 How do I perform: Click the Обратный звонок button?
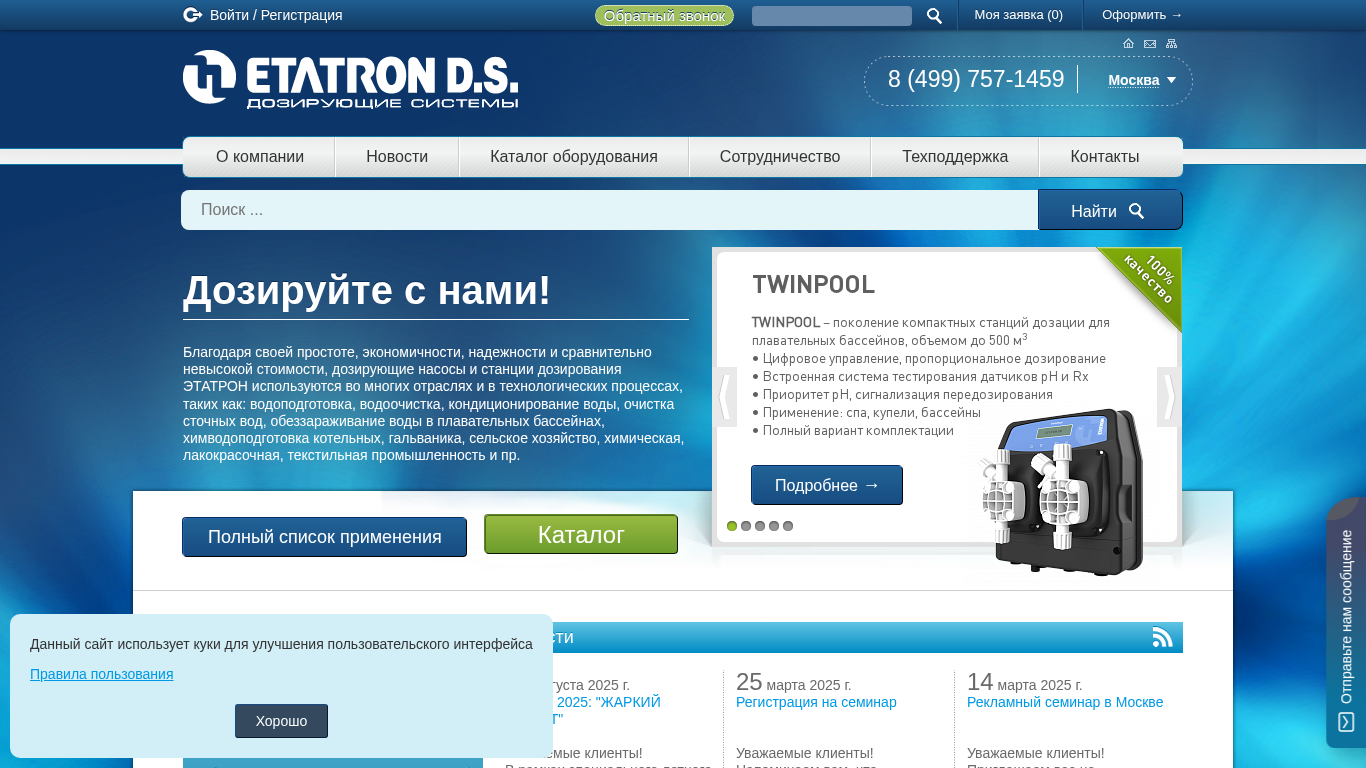pos(664,16)
